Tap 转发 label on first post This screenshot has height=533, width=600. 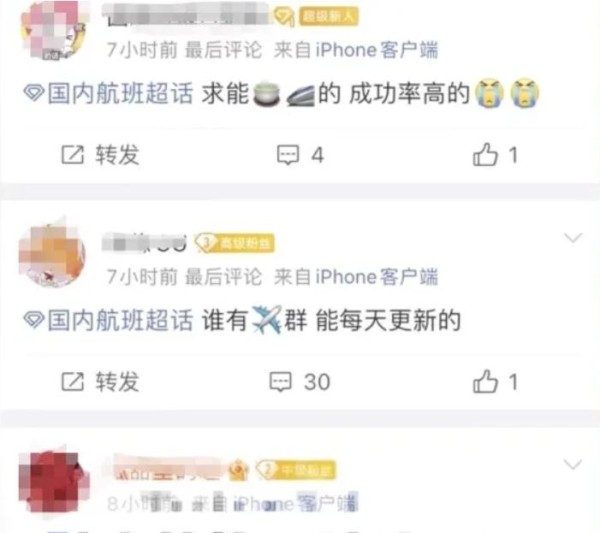pos(117,155)
